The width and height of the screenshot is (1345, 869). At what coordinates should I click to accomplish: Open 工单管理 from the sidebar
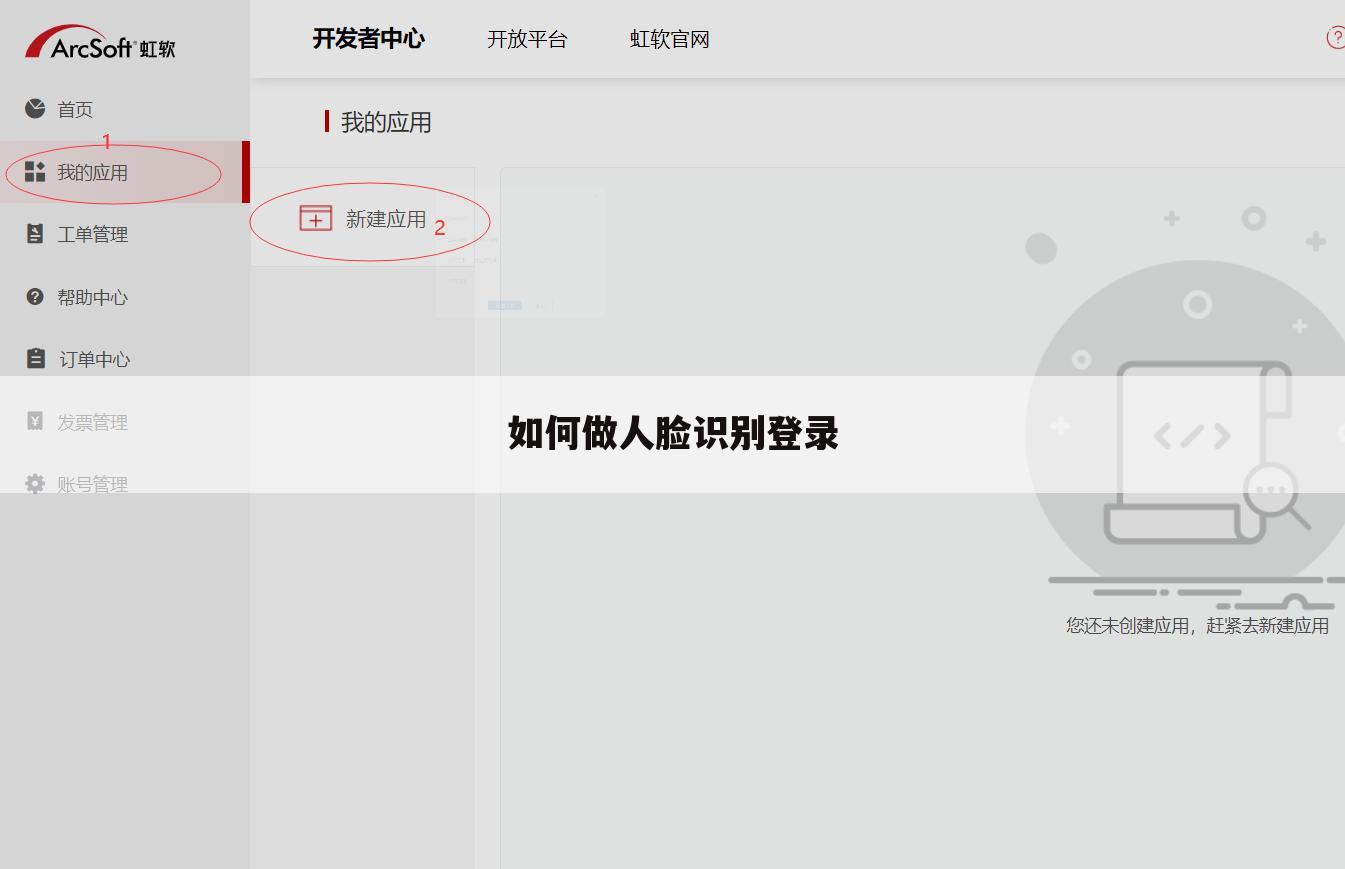pyautogui.click(x=92, y=234)
